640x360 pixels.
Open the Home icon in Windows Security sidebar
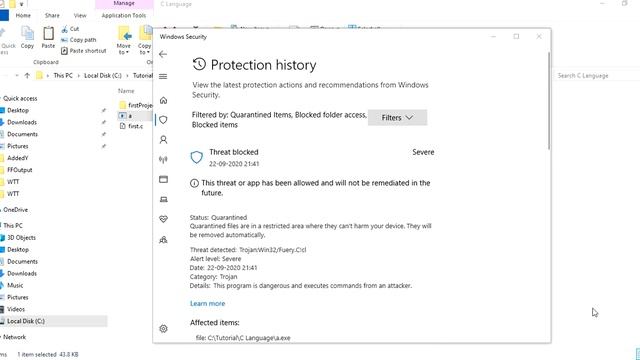pyautogui.click(x=163, y=100)
